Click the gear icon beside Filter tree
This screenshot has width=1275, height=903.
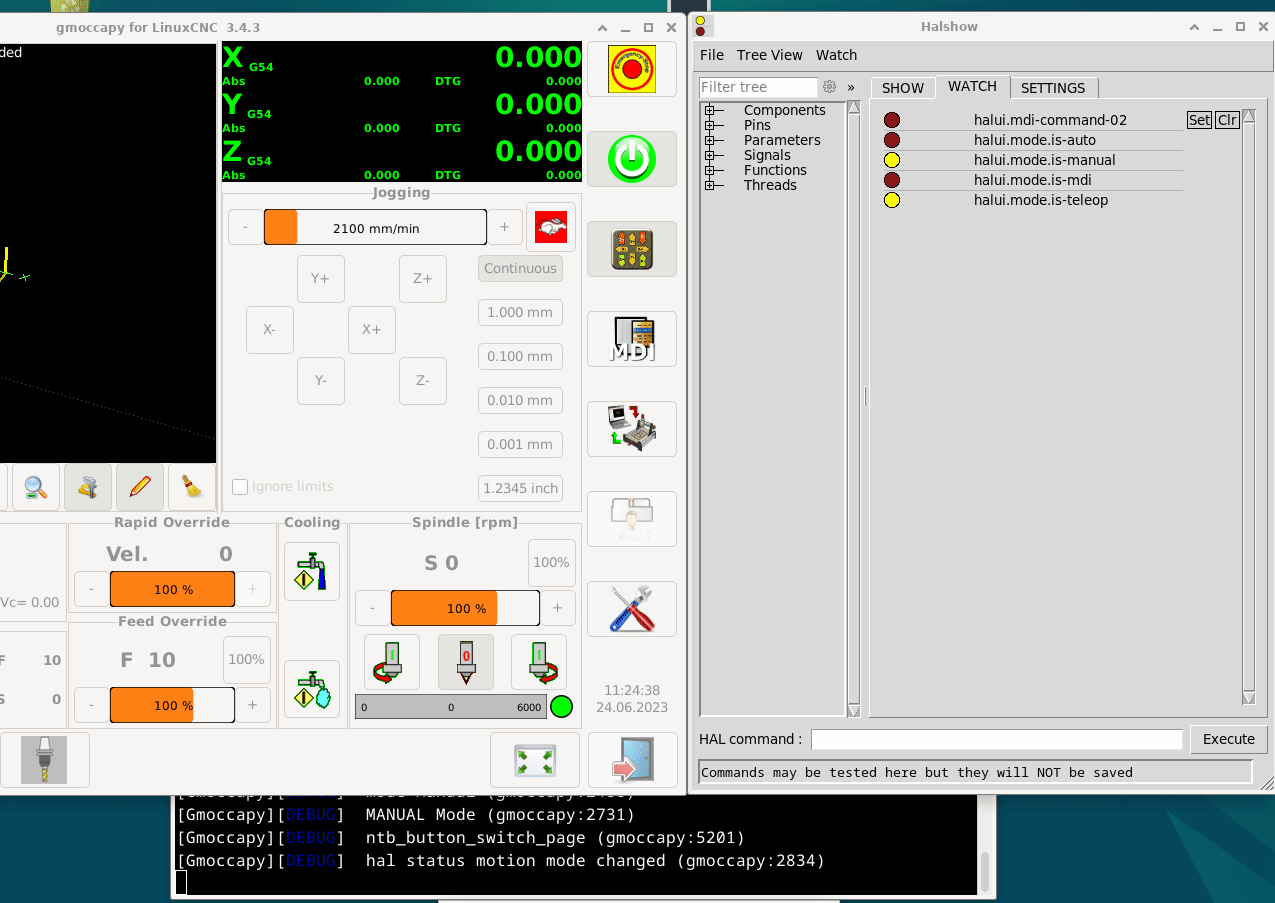(829, 87)
